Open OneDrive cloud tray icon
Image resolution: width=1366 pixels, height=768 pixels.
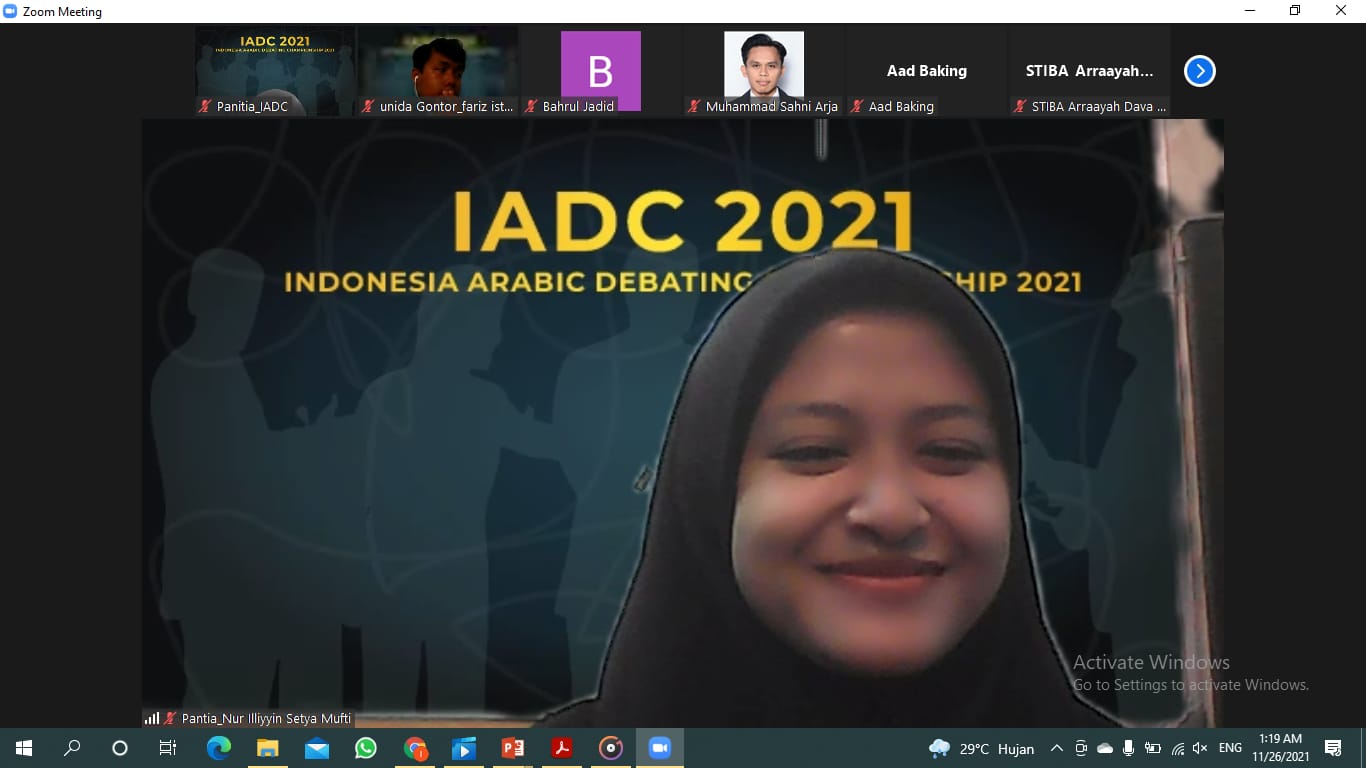coord(1105,748)
